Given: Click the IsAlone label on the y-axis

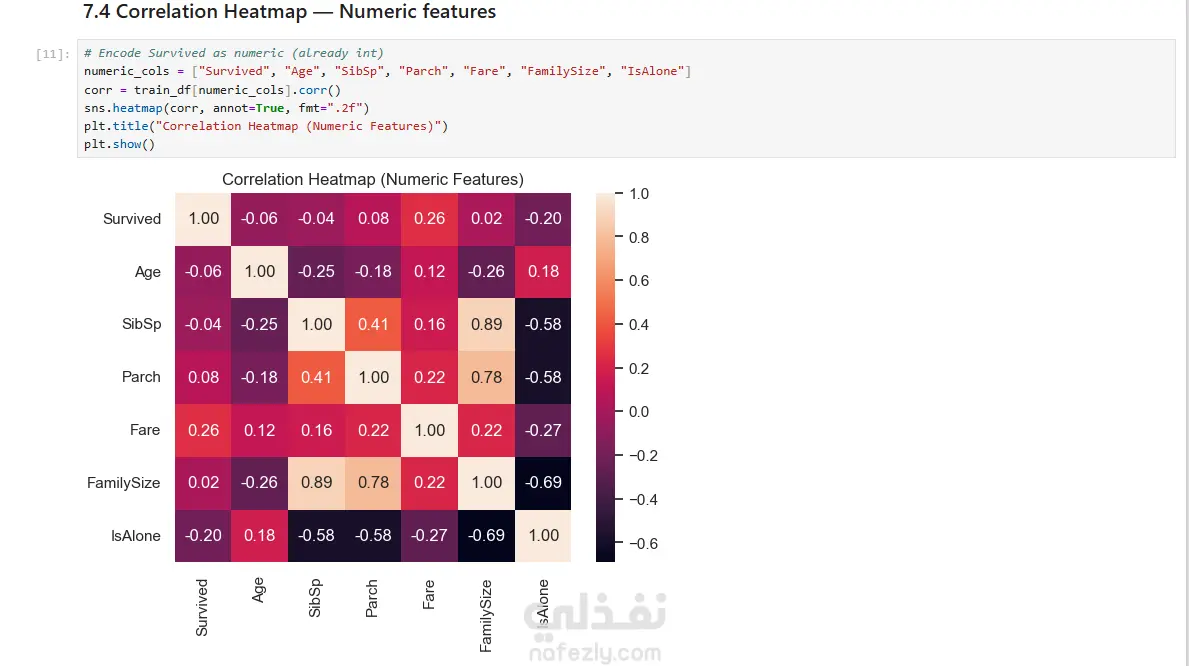Looking at the screenshot, I should [135, 536].
